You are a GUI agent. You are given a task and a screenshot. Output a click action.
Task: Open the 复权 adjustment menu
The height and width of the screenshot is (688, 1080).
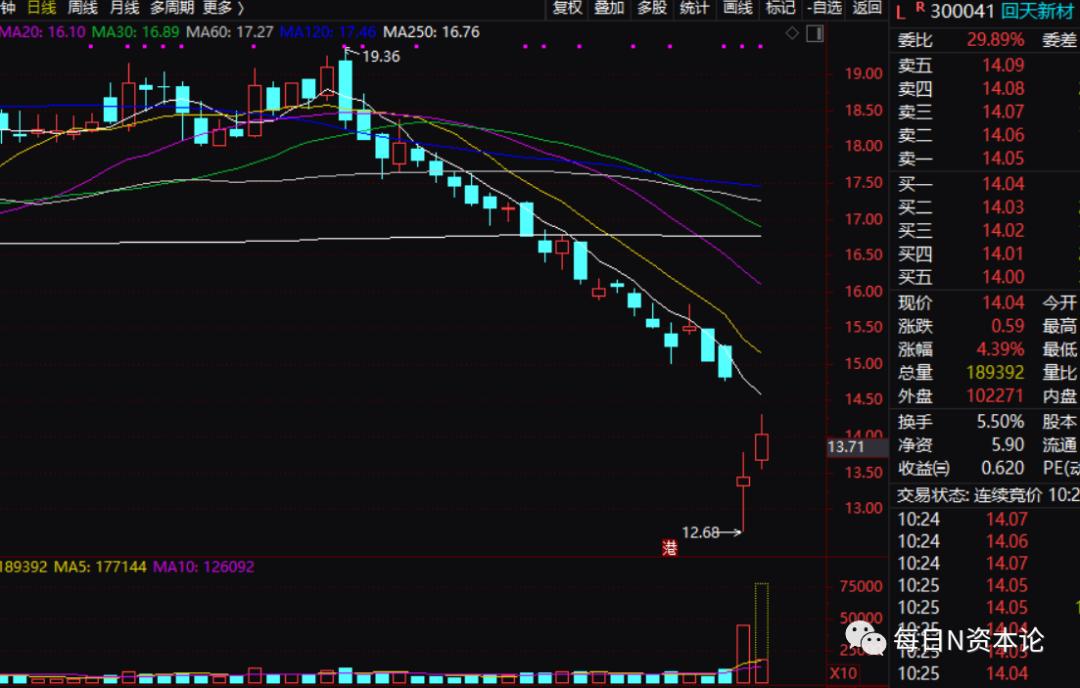pyautogui.click(x=568, y=8)
